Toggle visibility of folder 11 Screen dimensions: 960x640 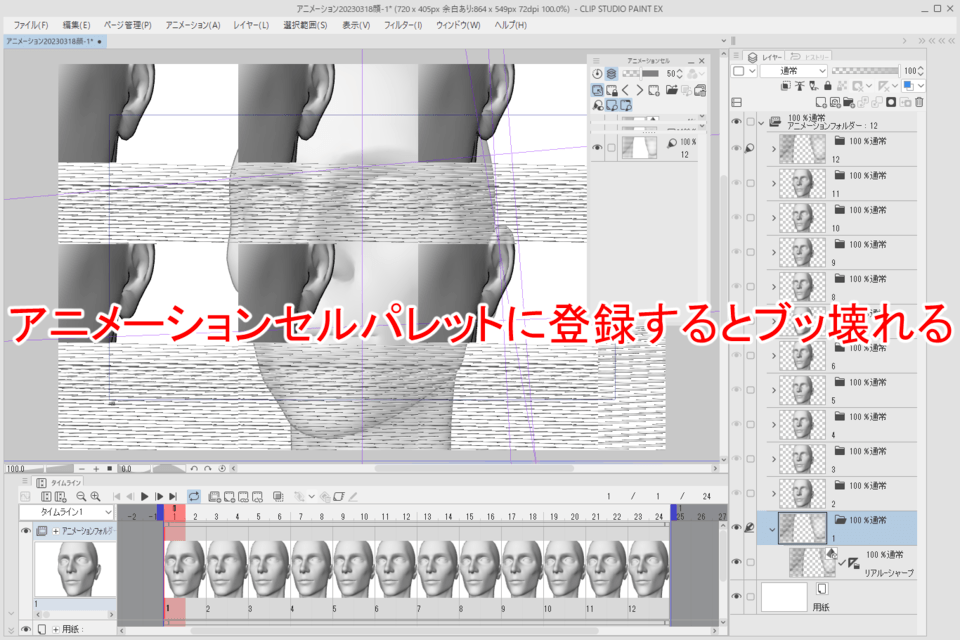[737, 183]
